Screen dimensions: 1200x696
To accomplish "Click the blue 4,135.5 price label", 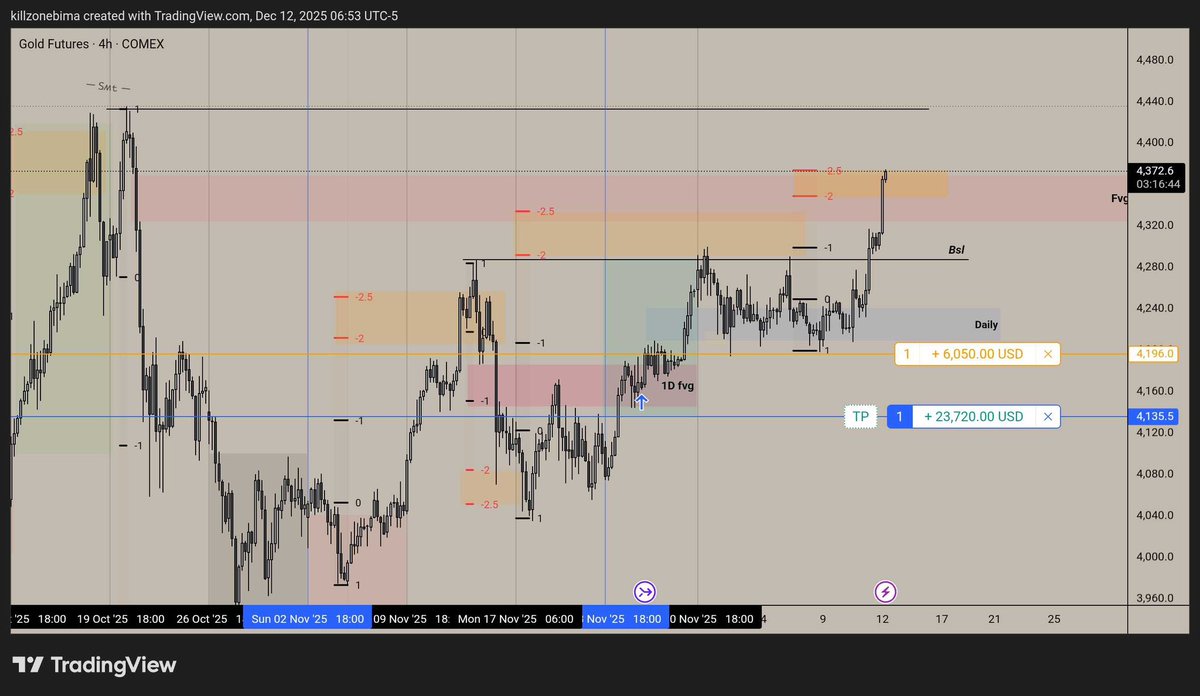I will click(x=1155, y=417).
